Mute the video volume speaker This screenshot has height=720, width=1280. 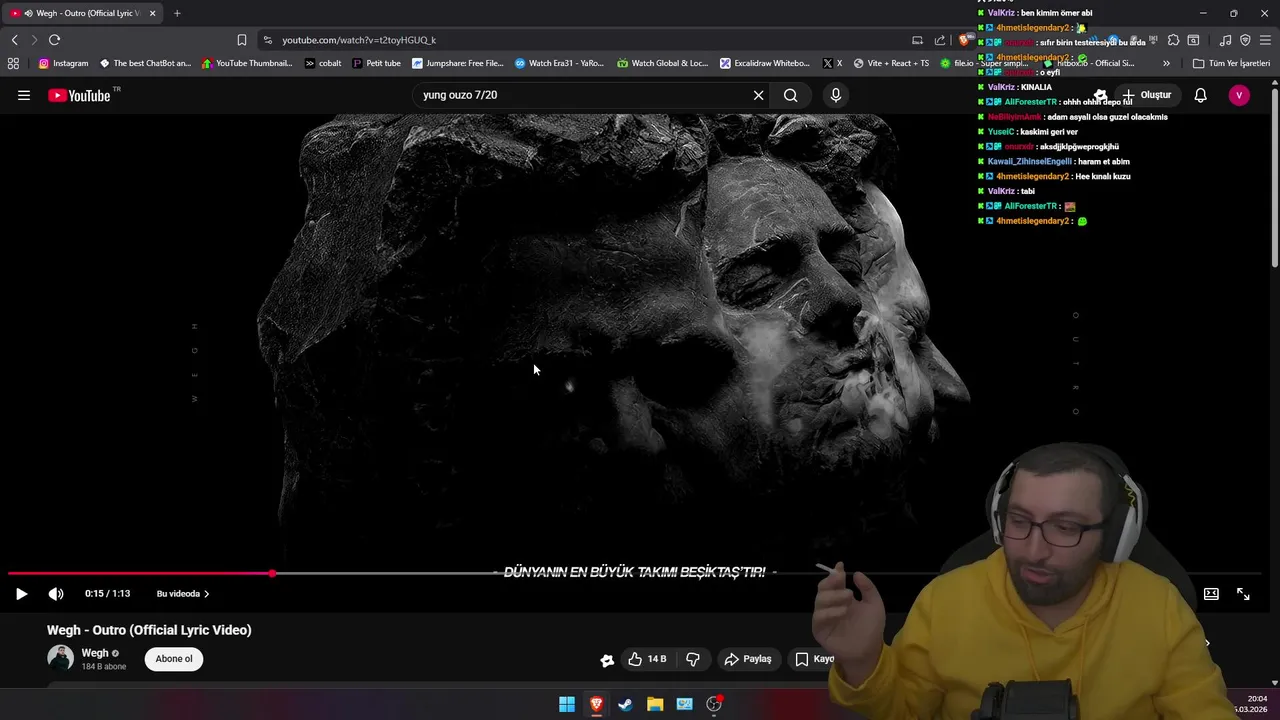[x=56, y=594]
